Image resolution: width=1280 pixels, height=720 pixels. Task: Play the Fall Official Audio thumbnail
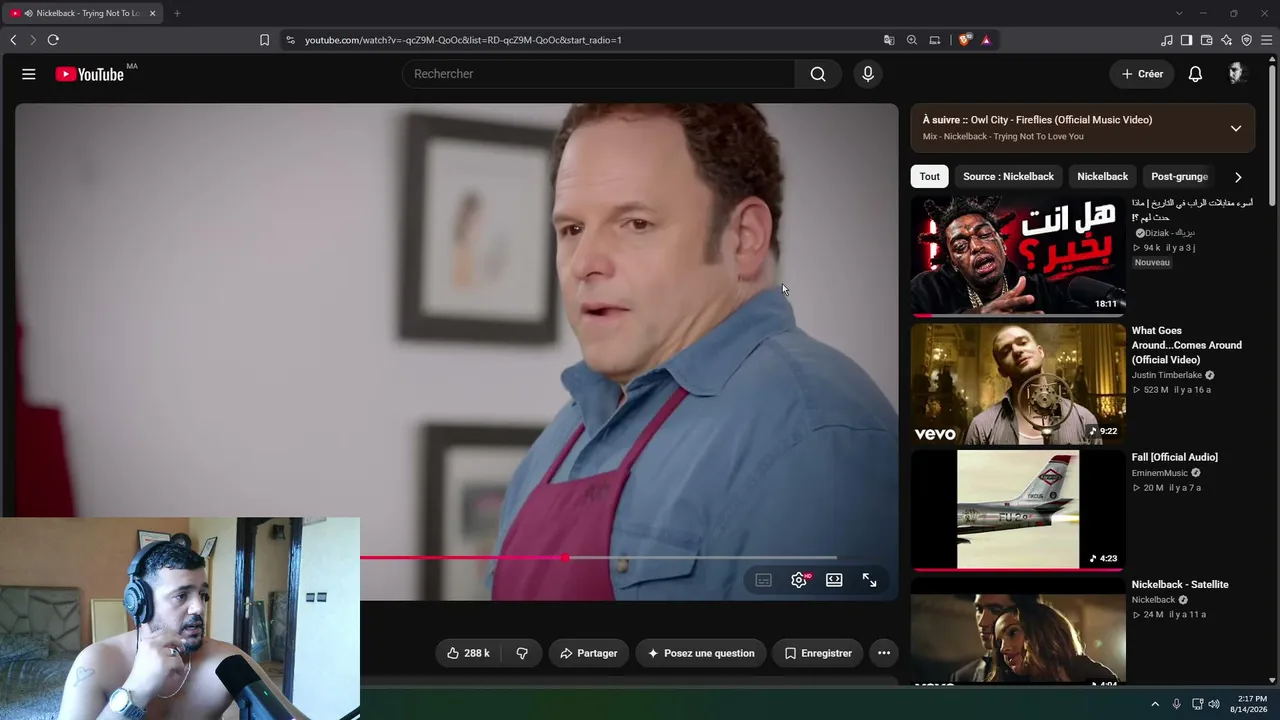pyautogui.click(x=1018, y=510)
